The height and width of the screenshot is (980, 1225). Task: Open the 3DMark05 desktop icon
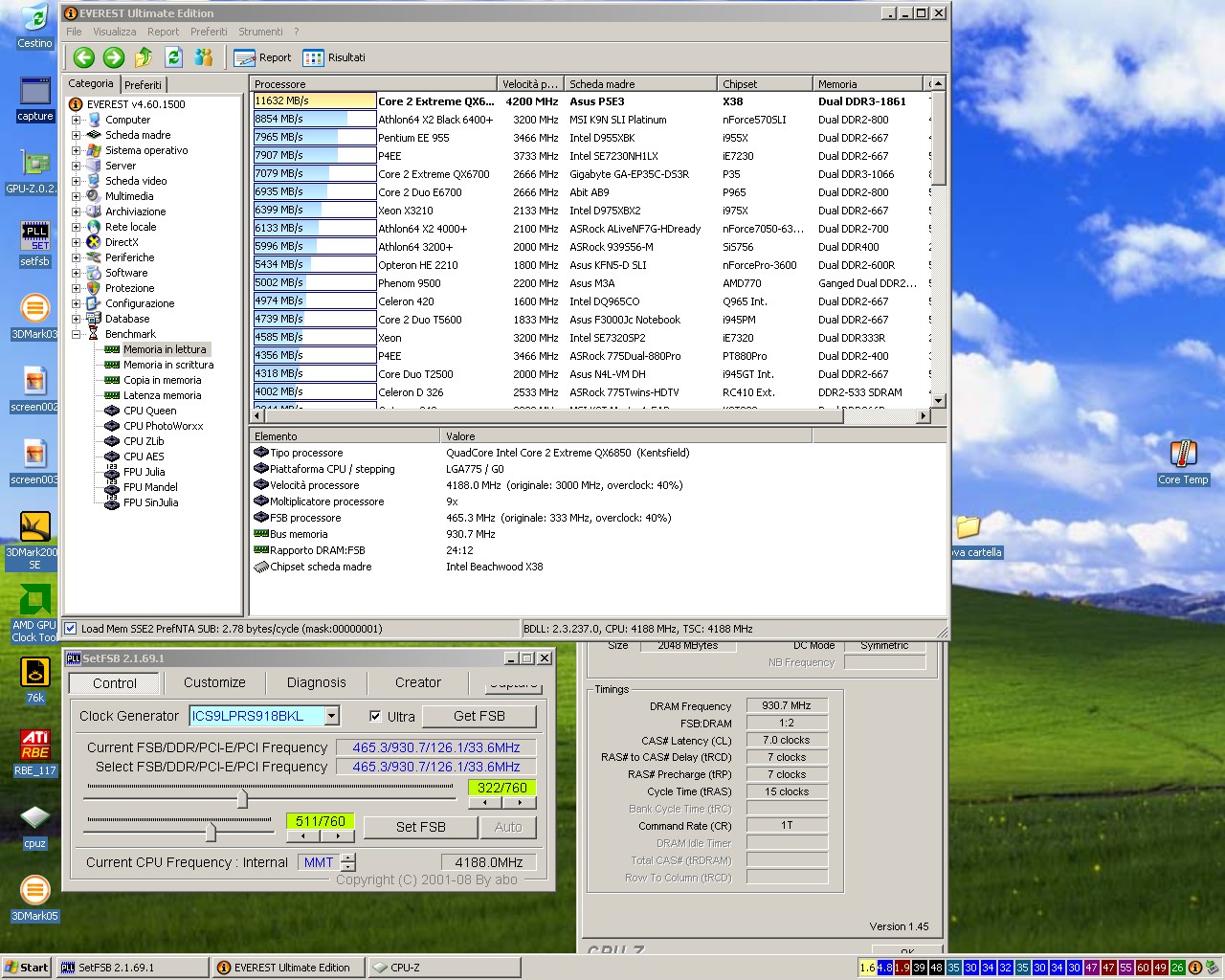[x=34, y=899]
